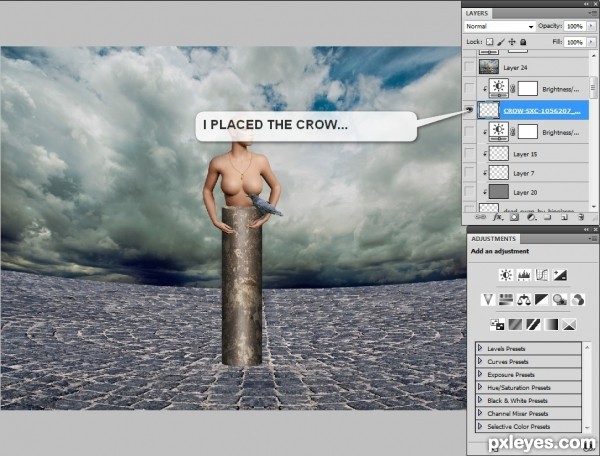Click Layers panel scroll up arrow
Screen dimensions: 600x456
[593, 56]
